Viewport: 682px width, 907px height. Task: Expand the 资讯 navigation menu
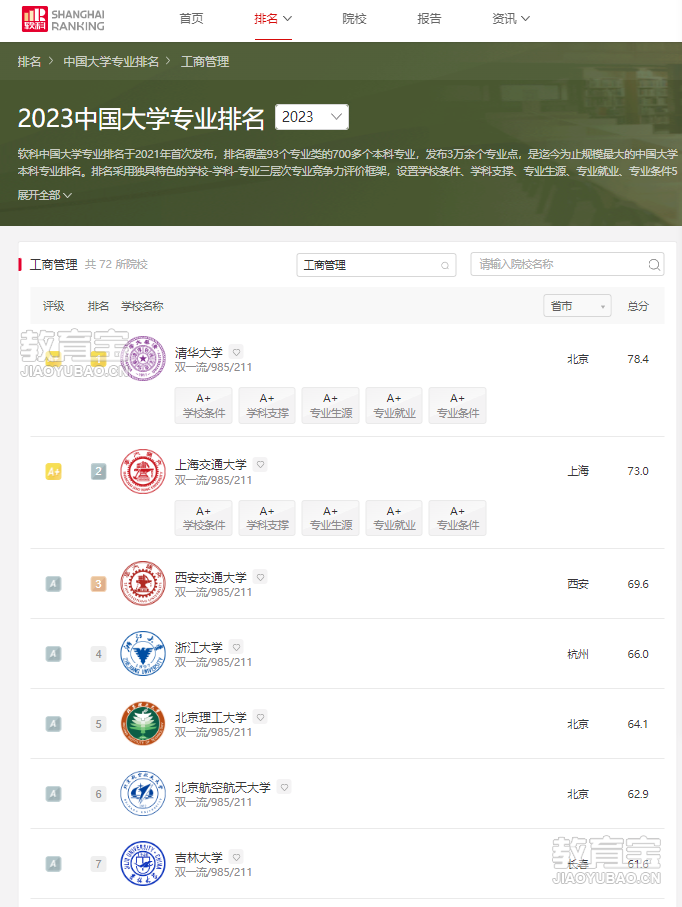(511, 19)
